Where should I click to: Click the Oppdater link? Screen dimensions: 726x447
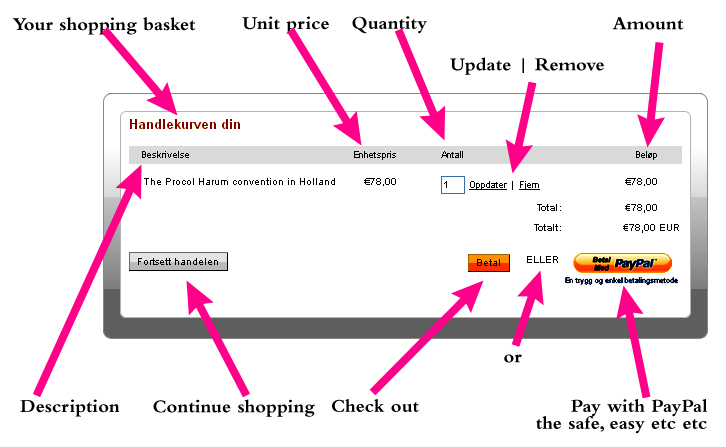(x=488, y=185)
